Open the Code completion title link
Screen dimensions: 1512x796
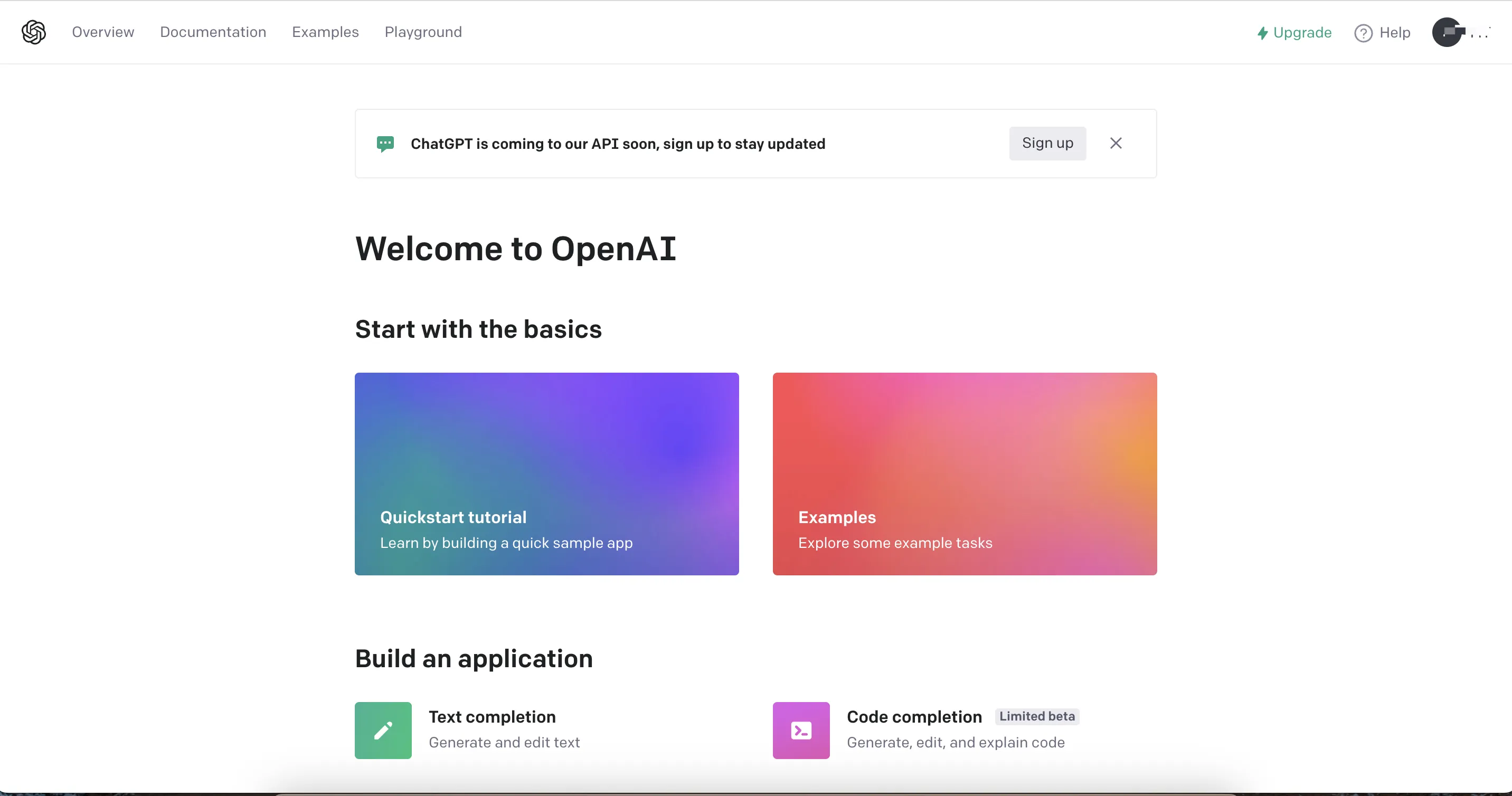click(914, 717)
